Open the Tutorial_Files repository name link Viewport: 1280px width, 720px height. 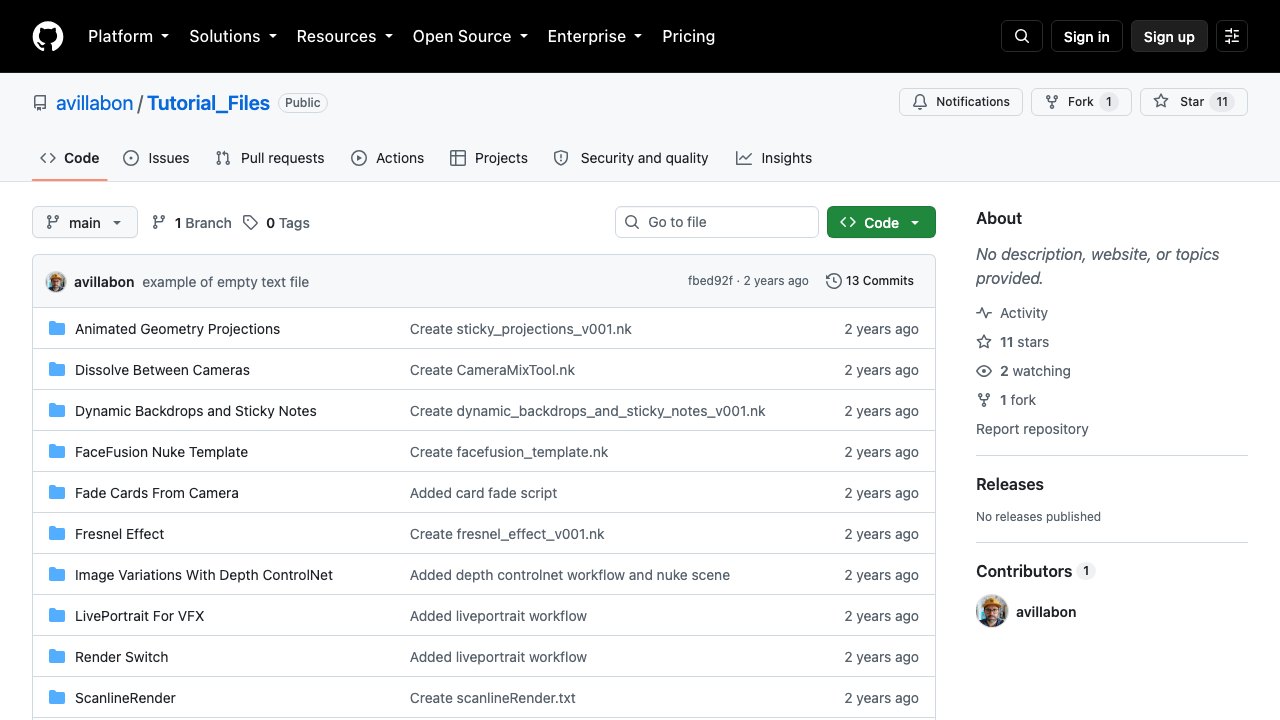click(209, 103)
